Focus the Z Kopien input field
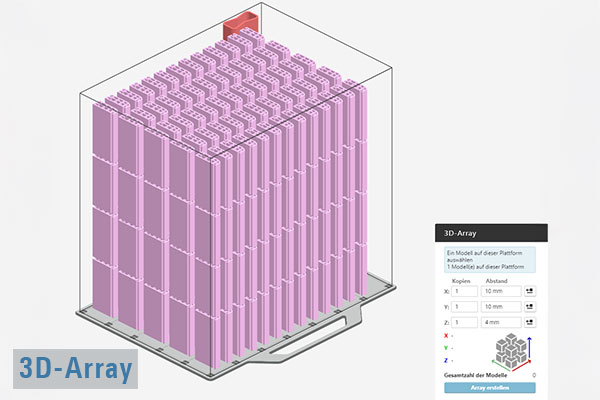600x400 pixels. (x=464, y=323)
